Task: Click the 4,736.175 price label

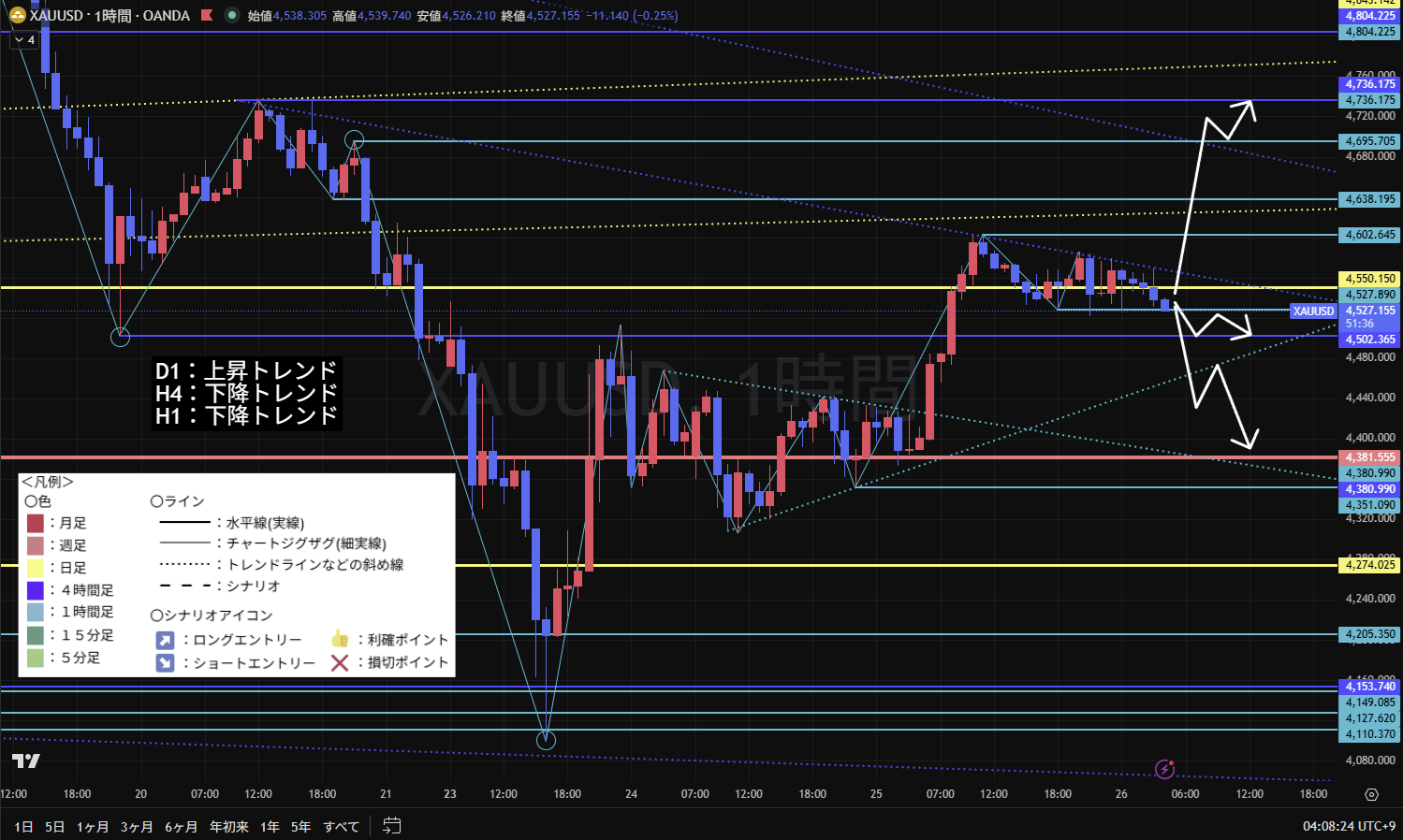Action: [x=1369, y=100]
